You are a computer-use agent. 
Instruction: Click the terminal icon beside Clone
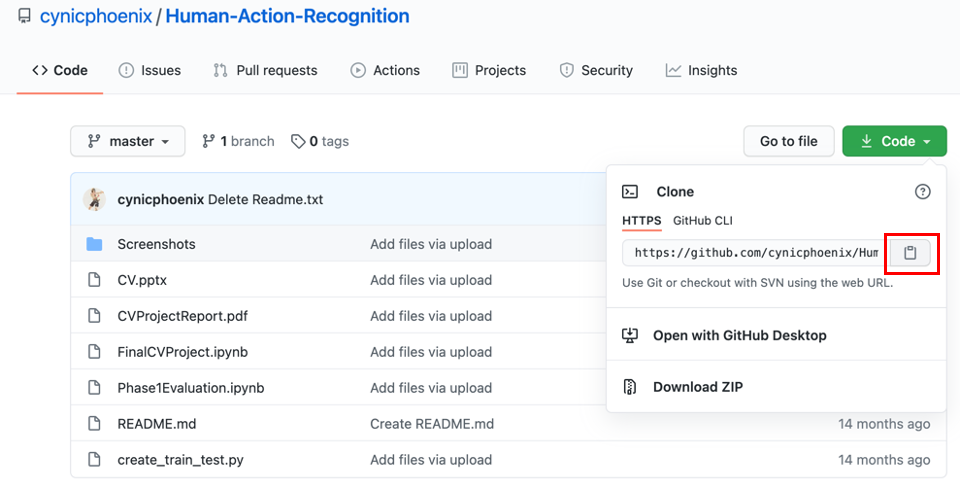point(630,192)
